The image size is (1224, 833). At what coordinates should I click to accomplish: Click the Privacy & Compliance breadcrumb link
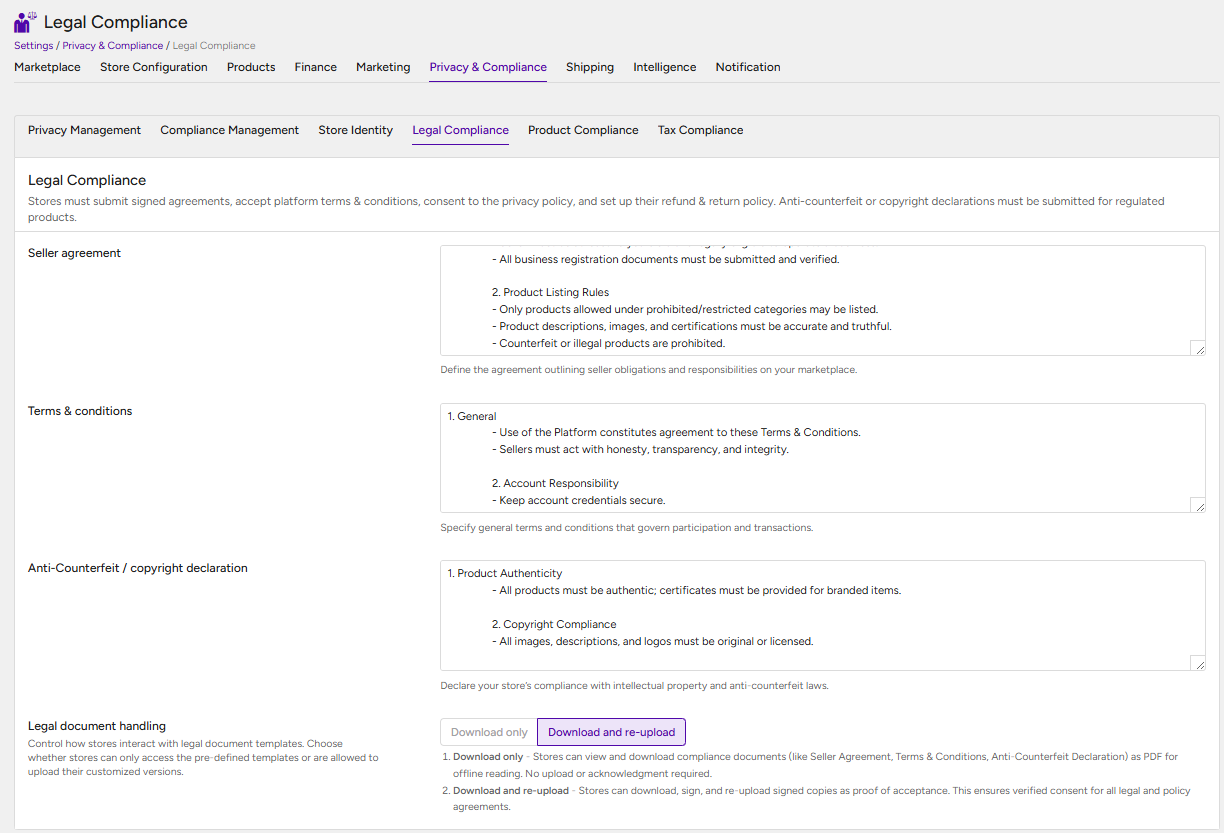click(x=113, y=46)
